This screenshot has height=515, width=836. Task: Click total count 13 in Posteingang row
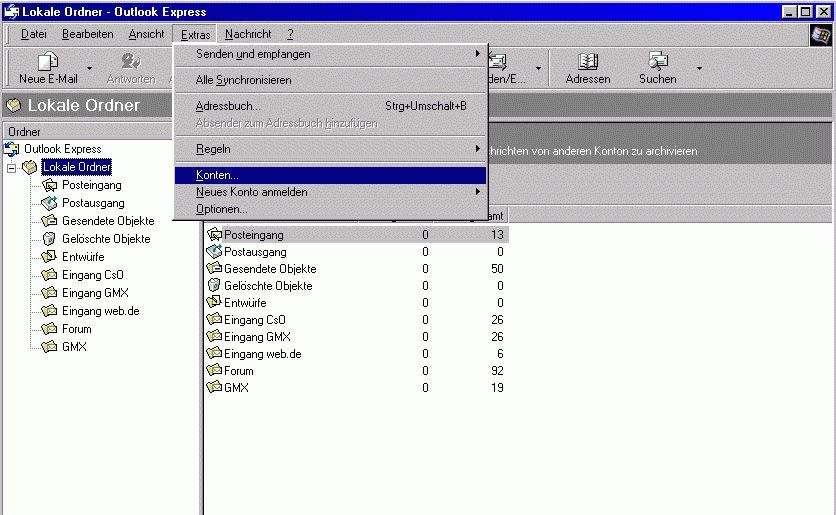point(497,235)
